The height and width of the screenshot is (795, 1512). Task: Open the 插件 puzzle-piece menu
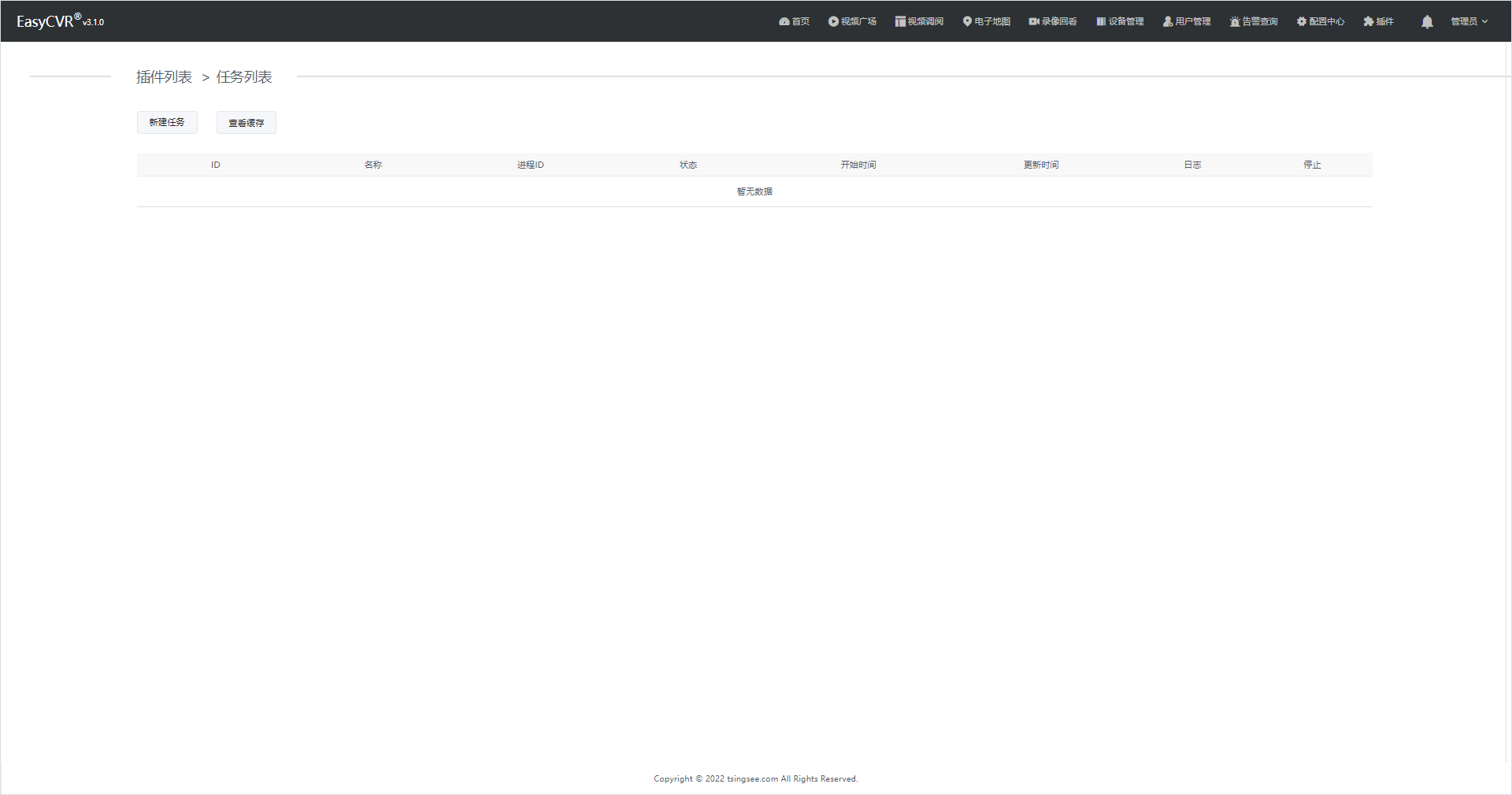[1379, 21]
